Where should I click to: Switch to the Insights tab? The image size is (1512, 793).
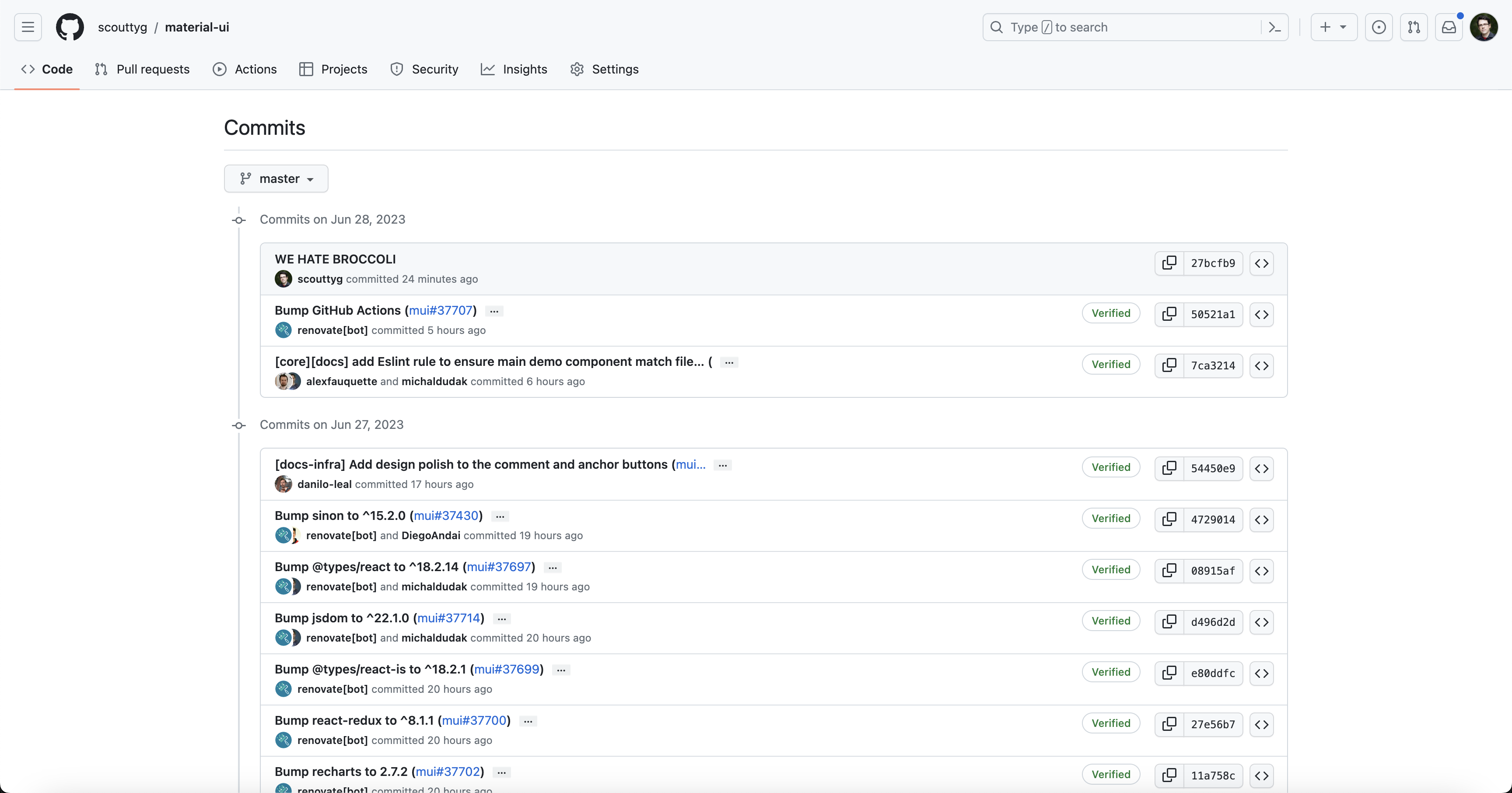(514, 69)
